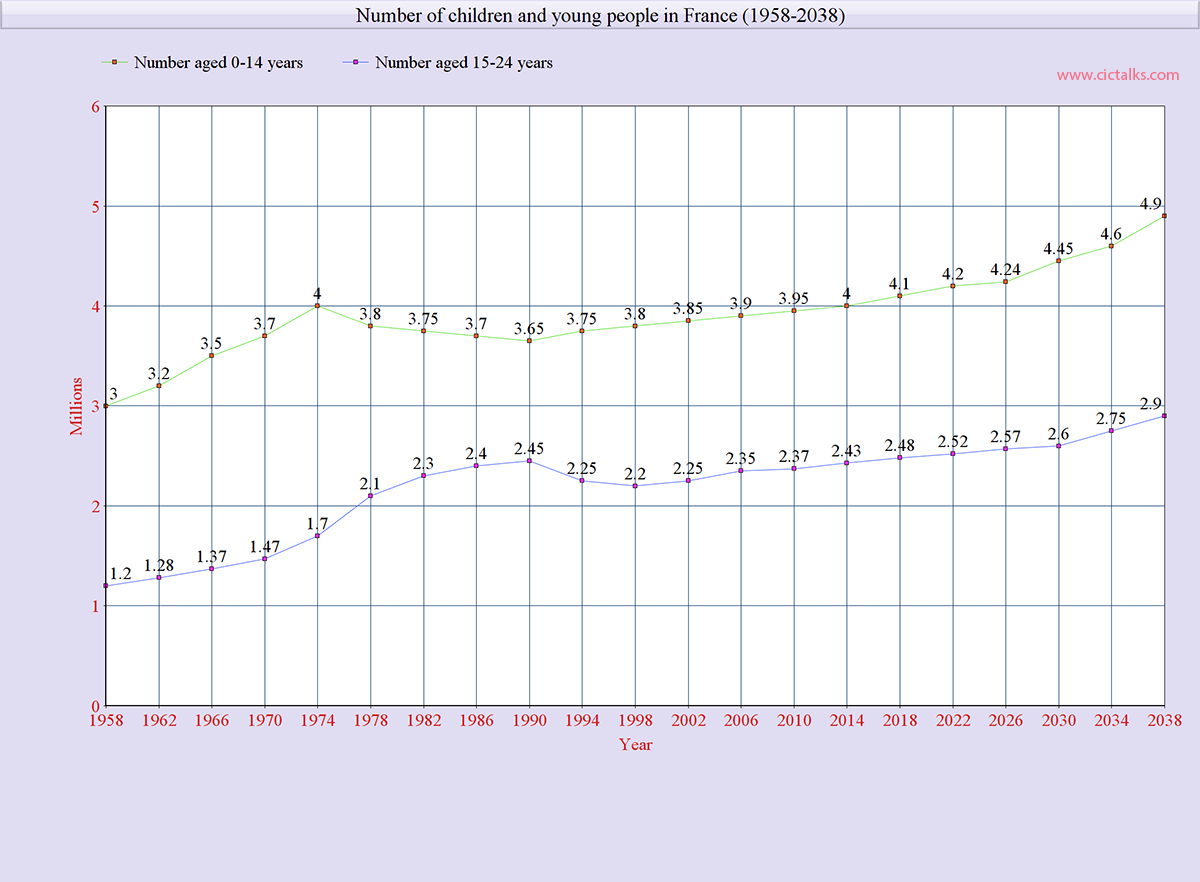
Task: Open the www.cictalks.com link
Action: [x=1118, y=74]
